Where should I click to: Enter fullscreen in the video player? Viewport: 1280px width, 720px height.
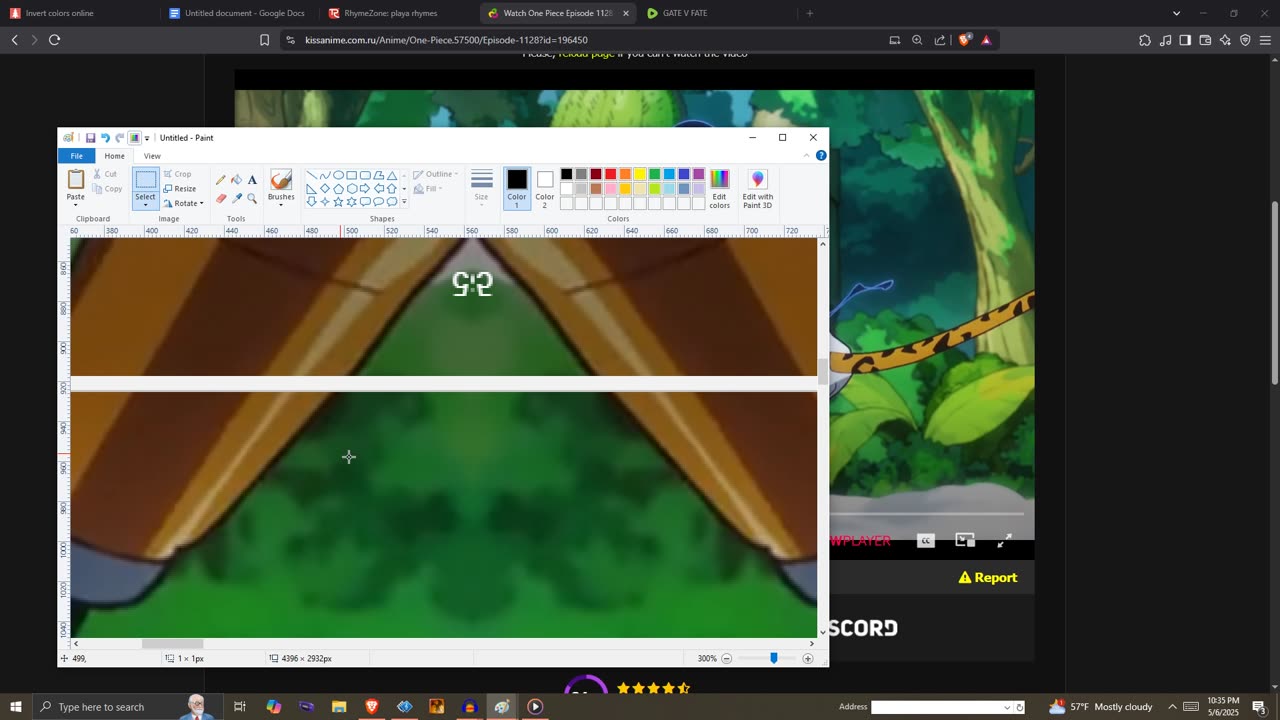pos(1004,541)
